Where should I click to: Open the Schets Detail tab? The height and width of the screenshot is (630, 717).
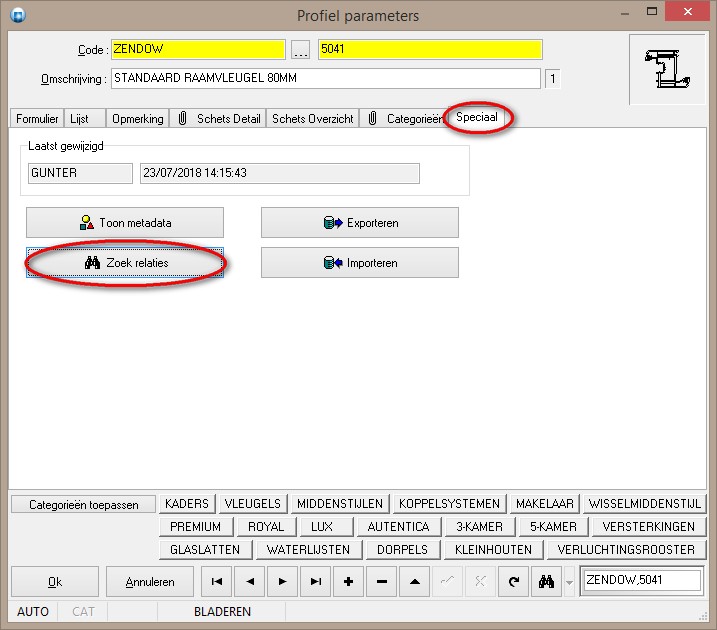[219, 119]
